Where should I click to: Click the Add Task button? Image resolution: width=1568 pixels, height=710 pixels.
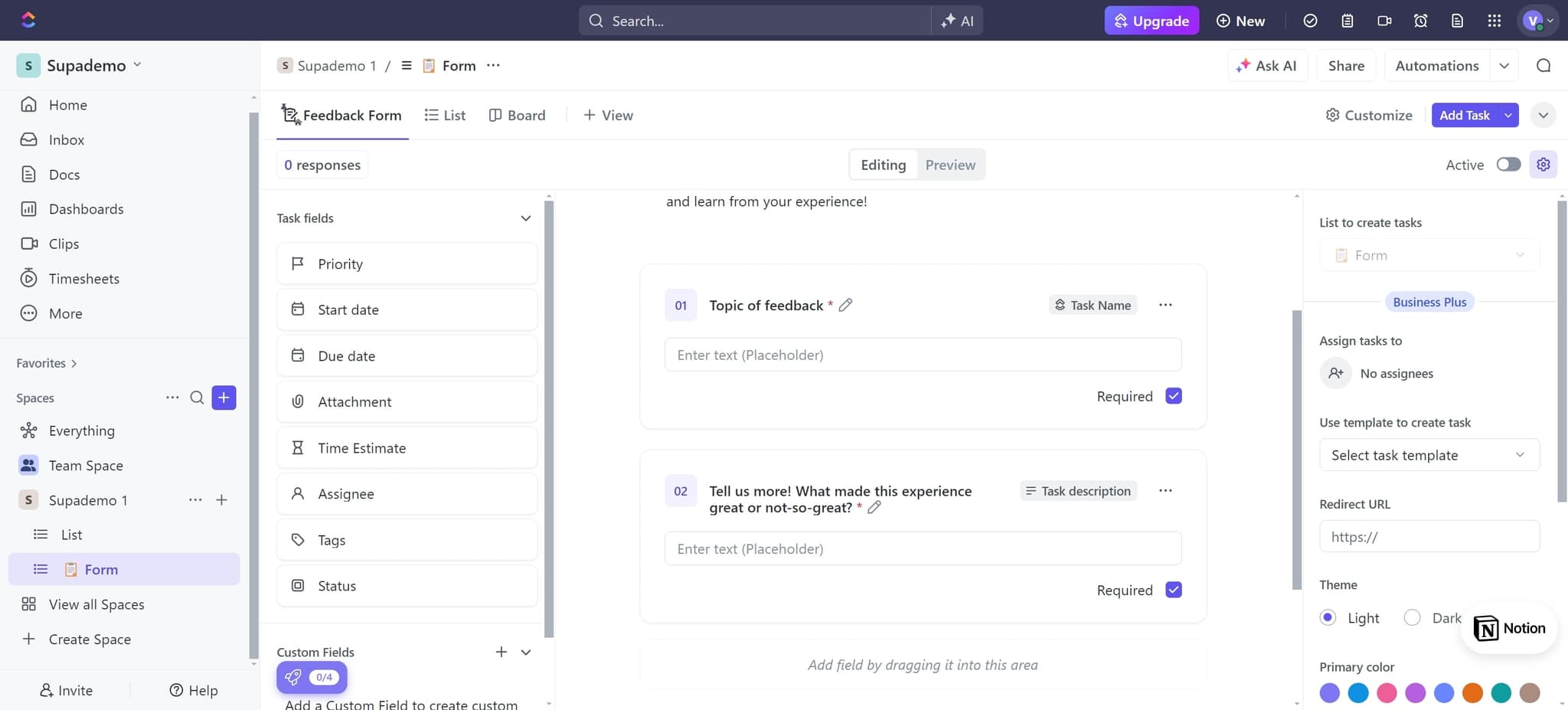[1464, 115]
